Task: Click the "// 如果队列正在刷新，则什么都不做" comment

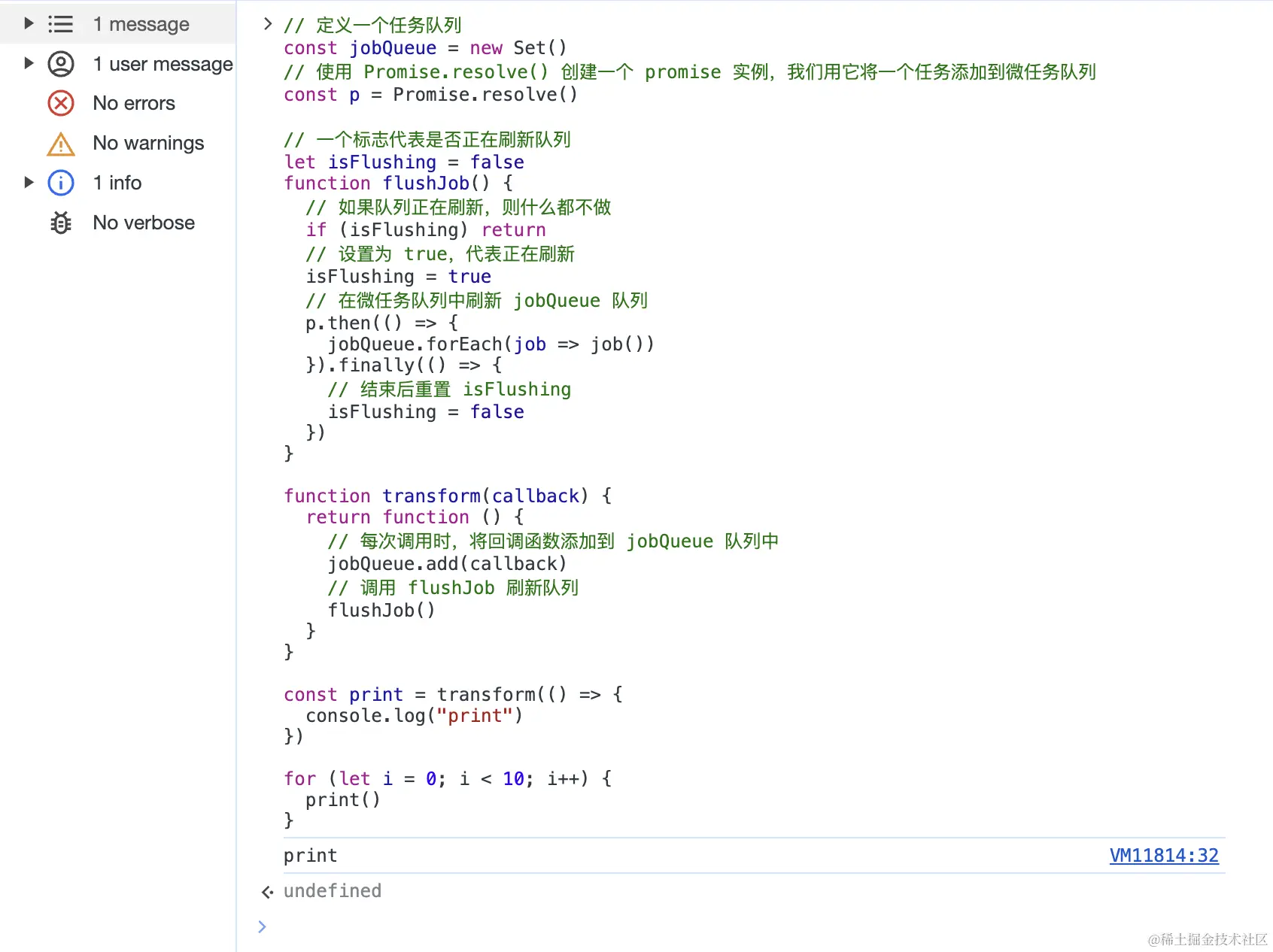Action: 459,208
